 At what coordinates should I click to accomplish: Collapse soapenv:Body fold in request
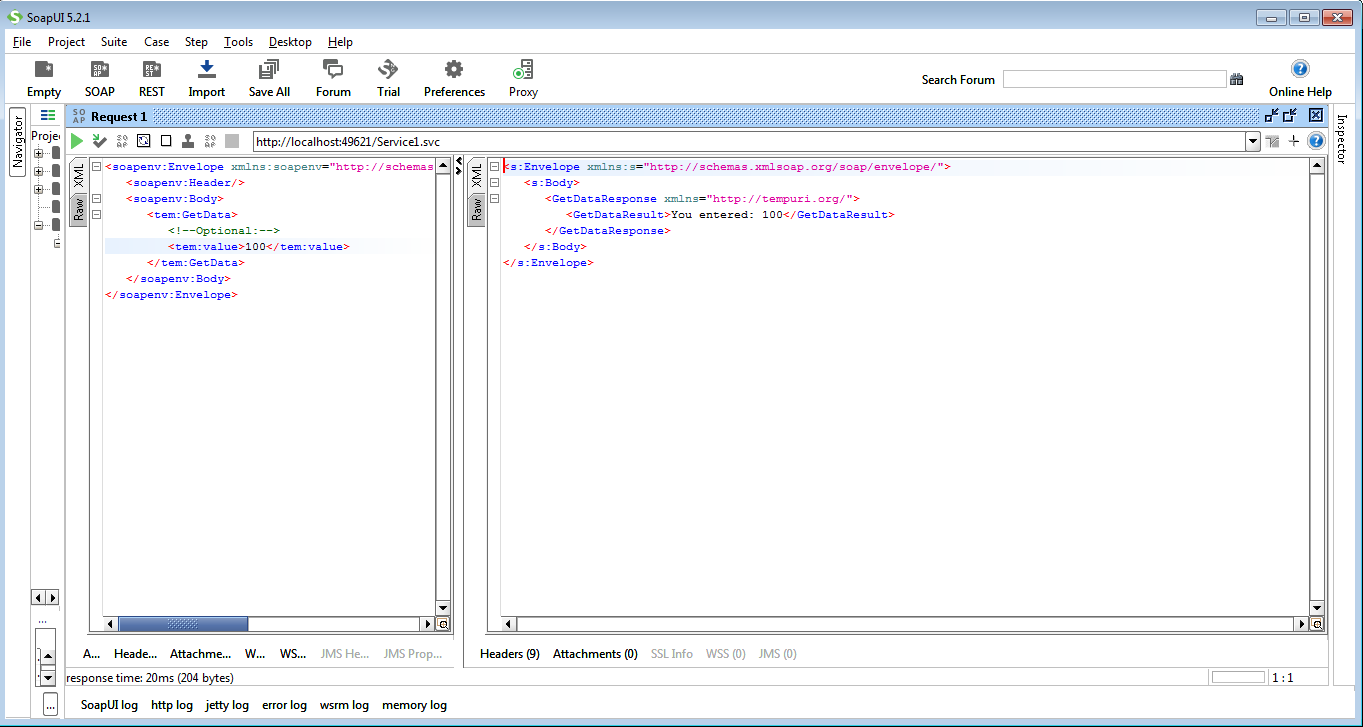(x=96, y=199)
